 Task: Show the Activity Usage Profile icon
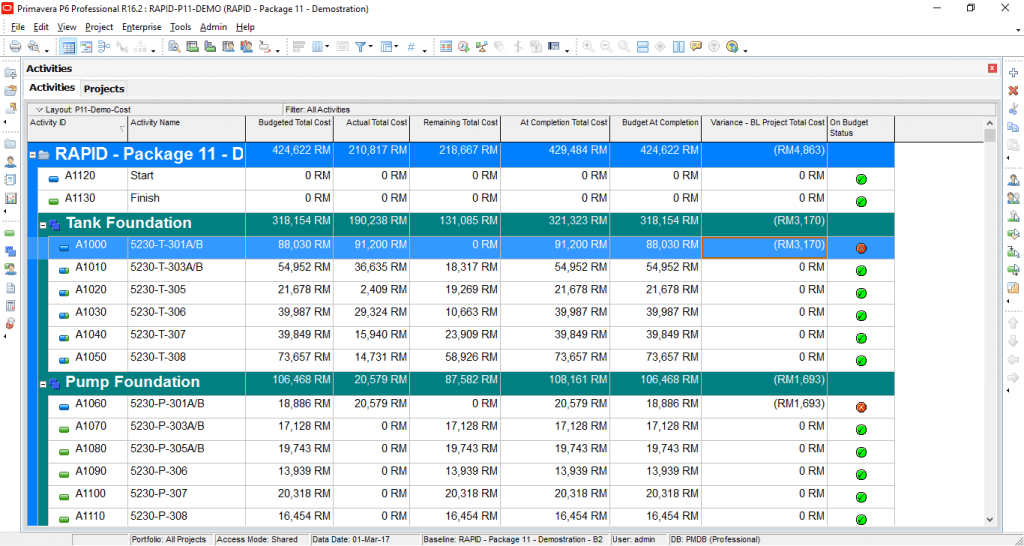210,46
